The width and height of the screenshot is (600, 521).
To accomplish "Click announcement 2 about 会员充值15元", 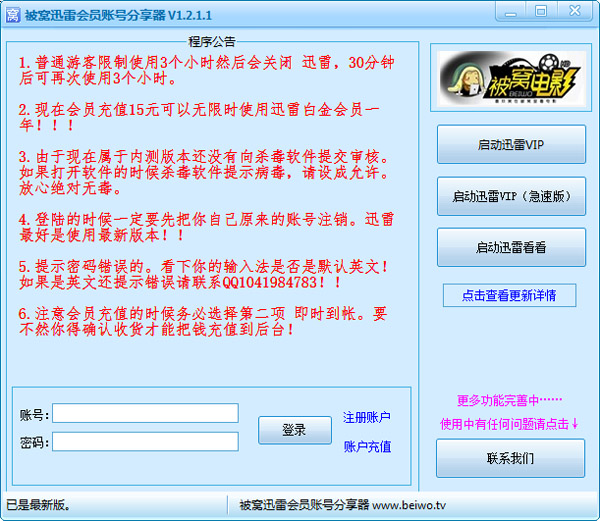I will pos(199,117).
